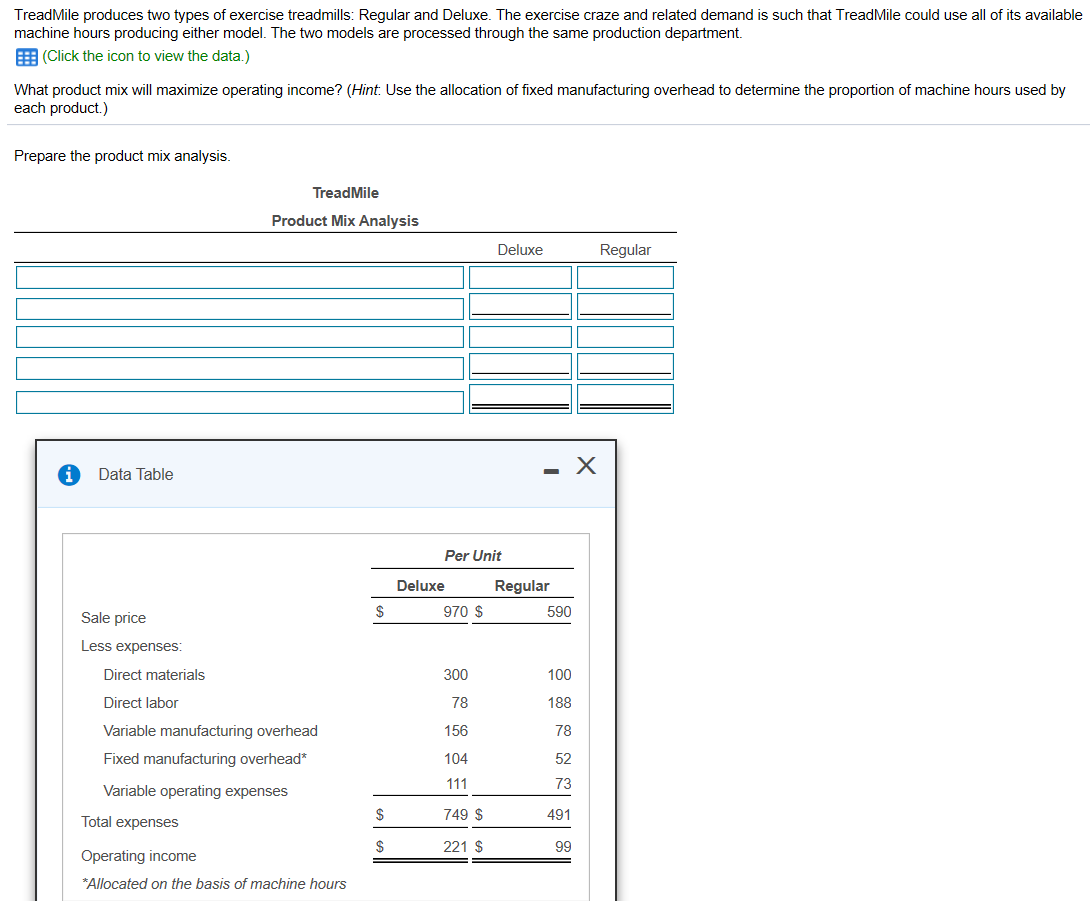
Task: Click 'Deluxe' header in Product Mix Analysis
Action: tap(520, 250)
